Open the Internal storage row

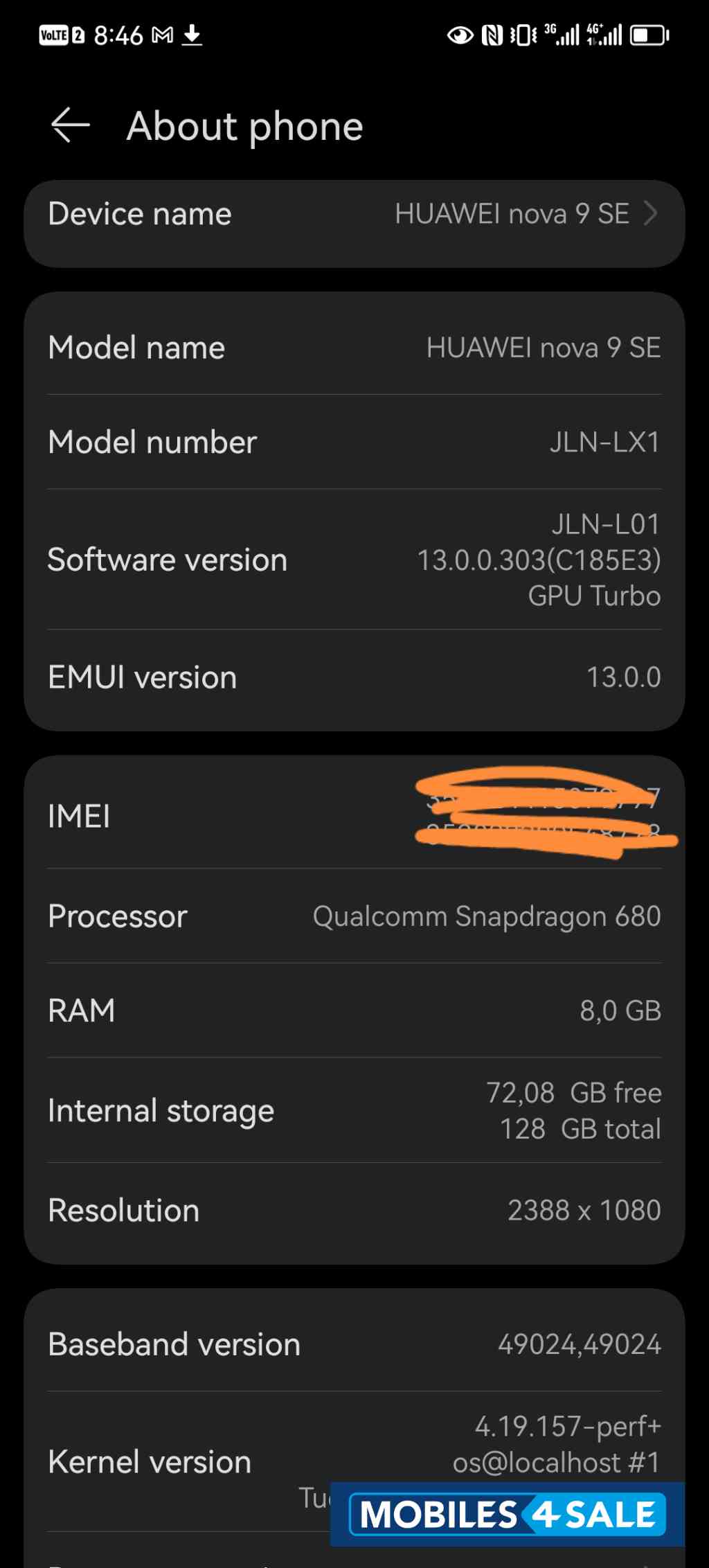tap(354, 1110)
